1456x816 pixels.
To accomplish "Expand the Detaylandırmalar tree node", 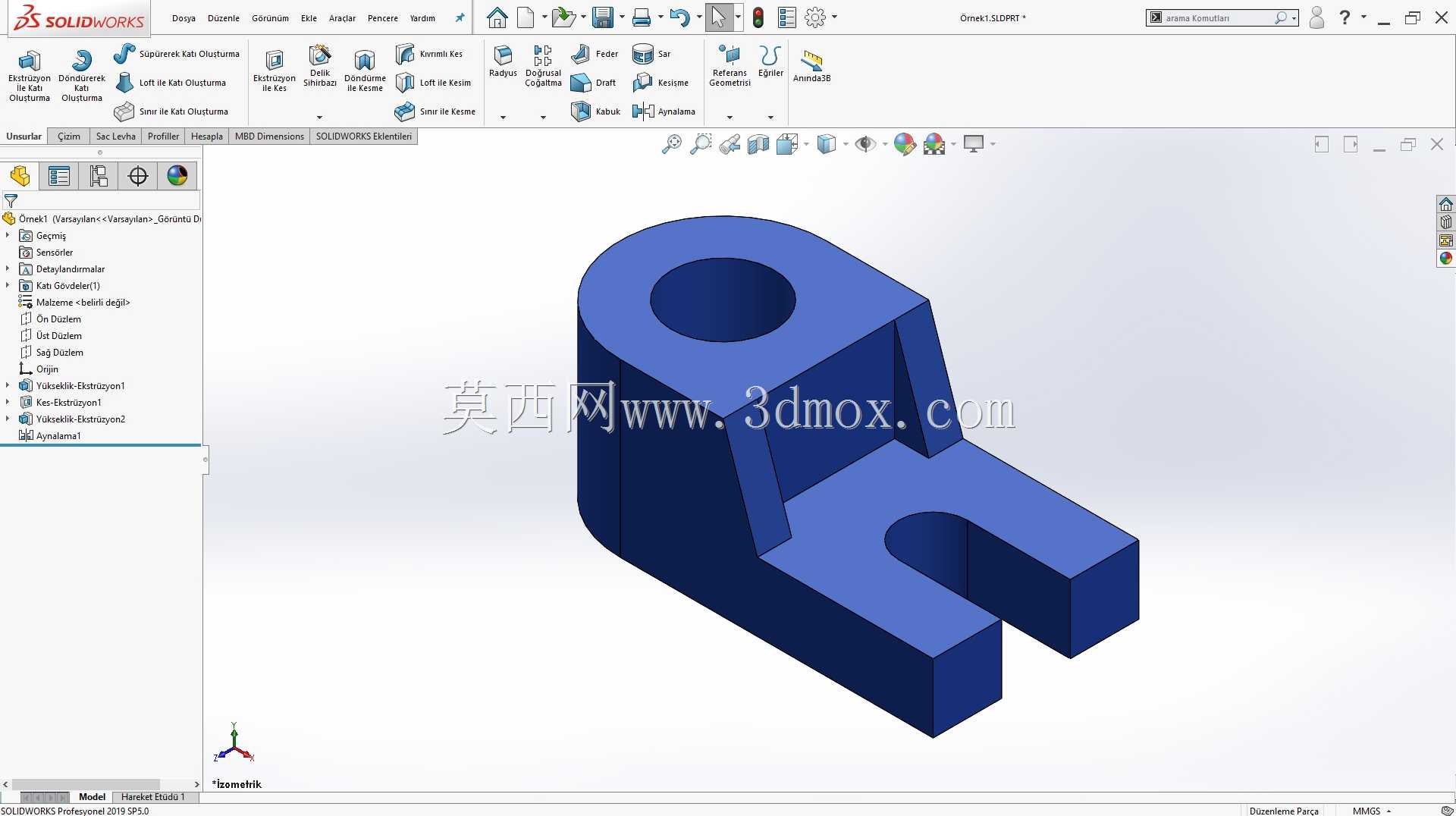I will pyautogui.click(x=8, y=269).
